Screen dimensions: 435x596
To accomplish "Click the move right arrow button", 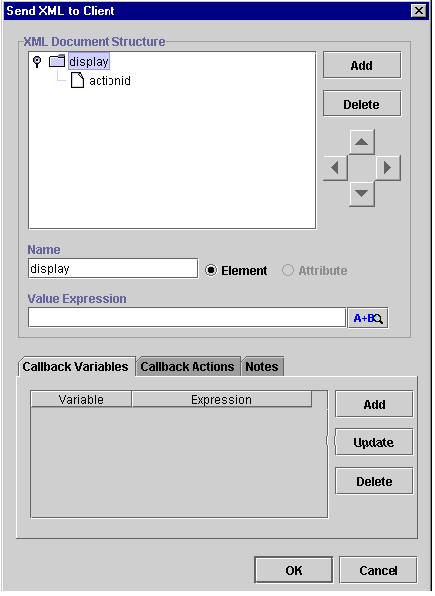I will coord(388,168).
